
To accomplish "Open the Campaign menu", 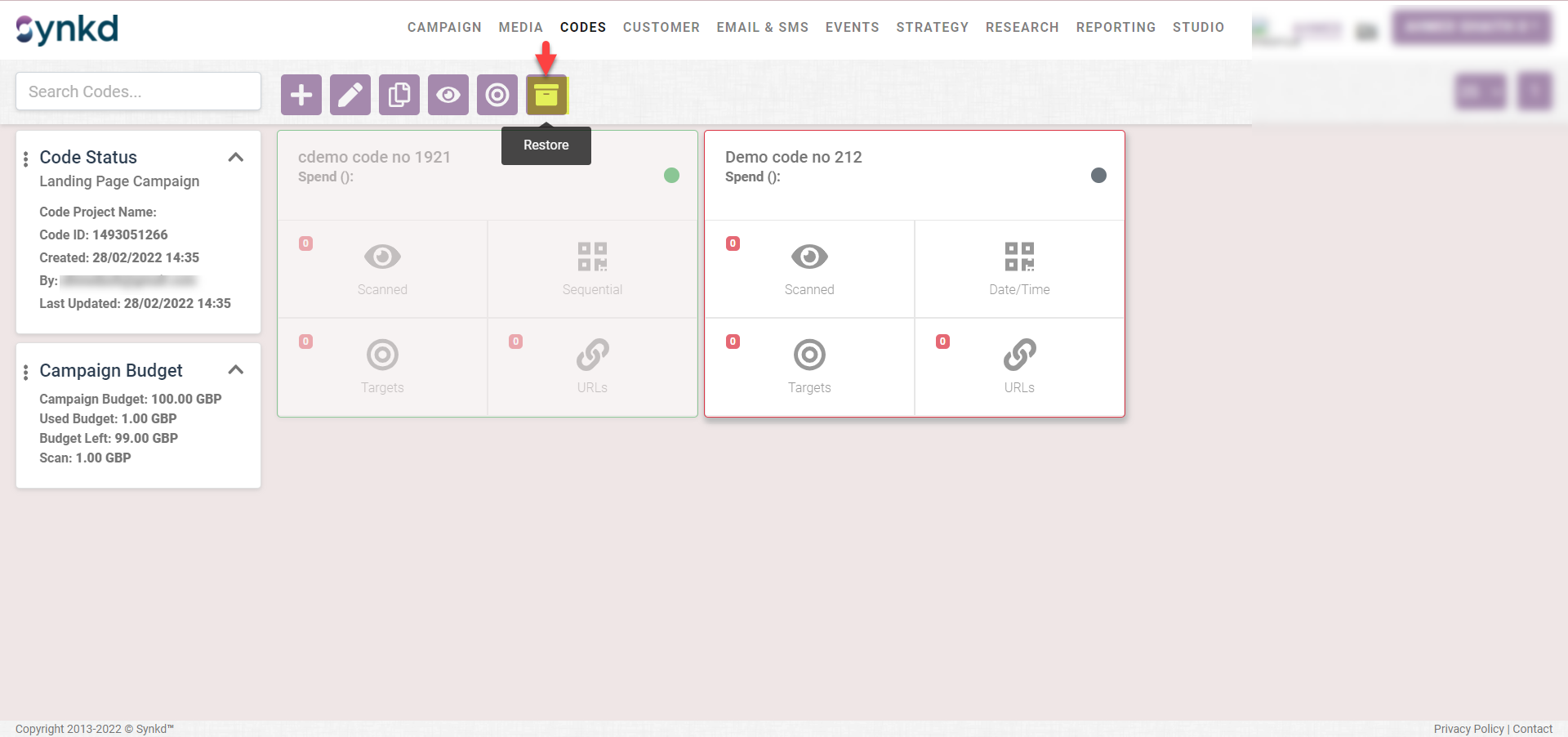I will point(444,27).
